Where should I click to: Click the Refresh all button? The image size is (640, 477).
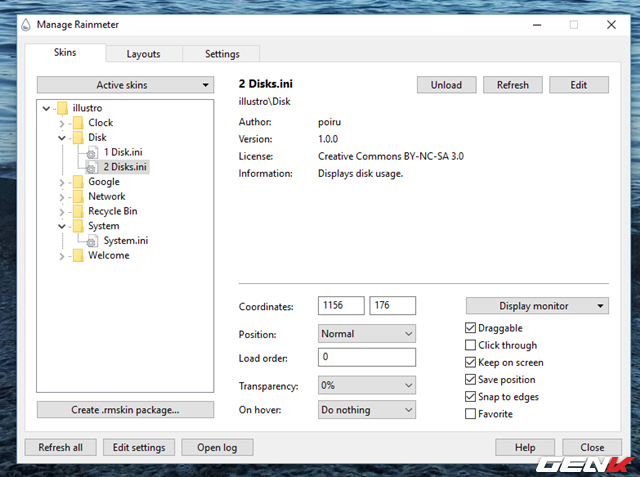[x=60, y=447]
